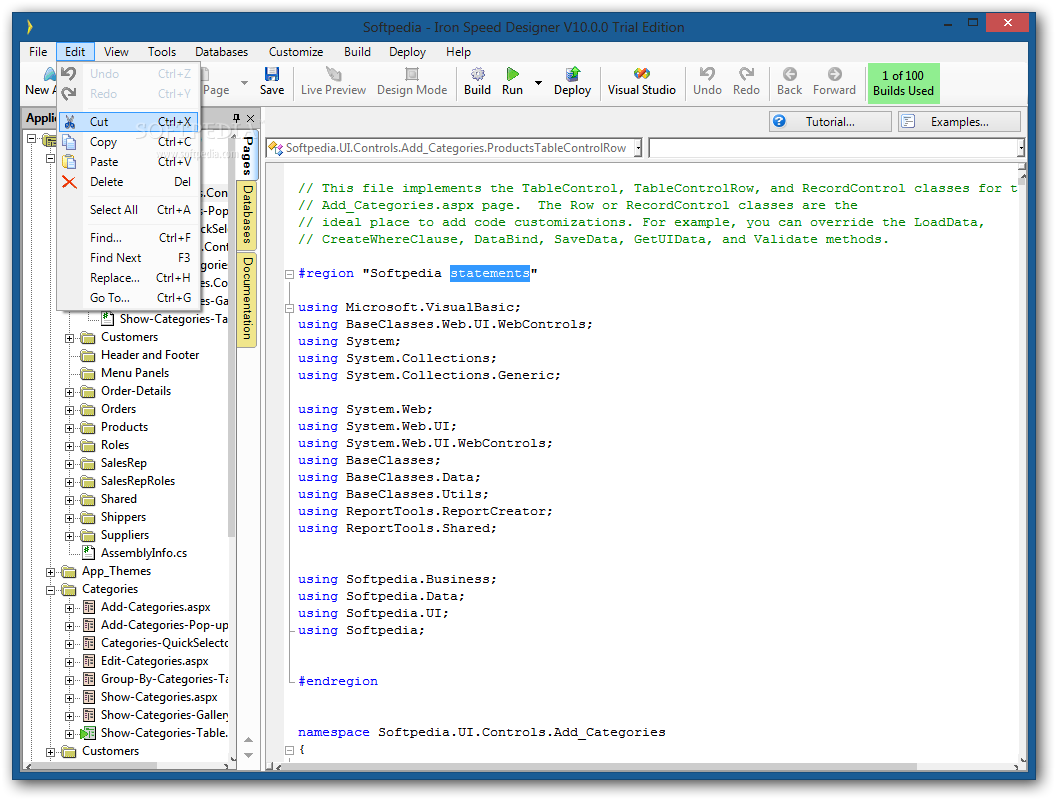Expand the Shippers folder node
The width and height of the screenshot is (1056, 800).
click(69, 519)
